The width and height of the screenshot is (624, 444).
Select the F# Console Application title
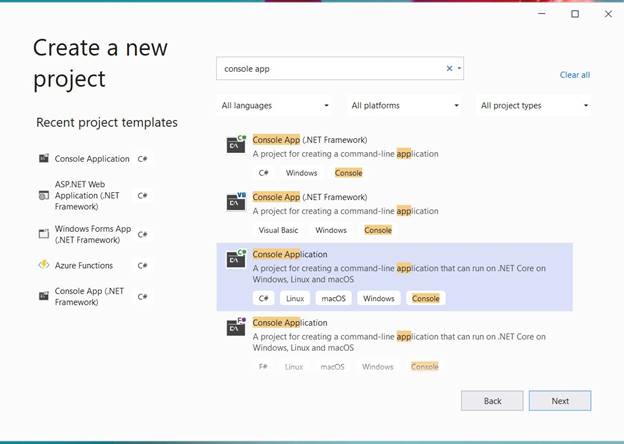click(290, 323)
